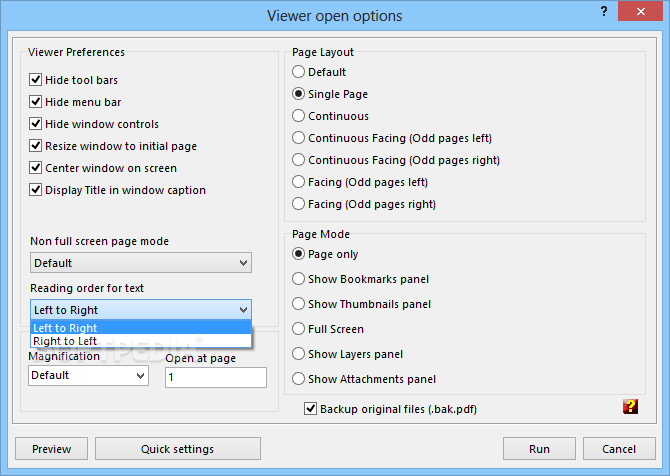This screenshot has width=670, height=476.
Task: Click the Open at page input field
Action: 215,377
